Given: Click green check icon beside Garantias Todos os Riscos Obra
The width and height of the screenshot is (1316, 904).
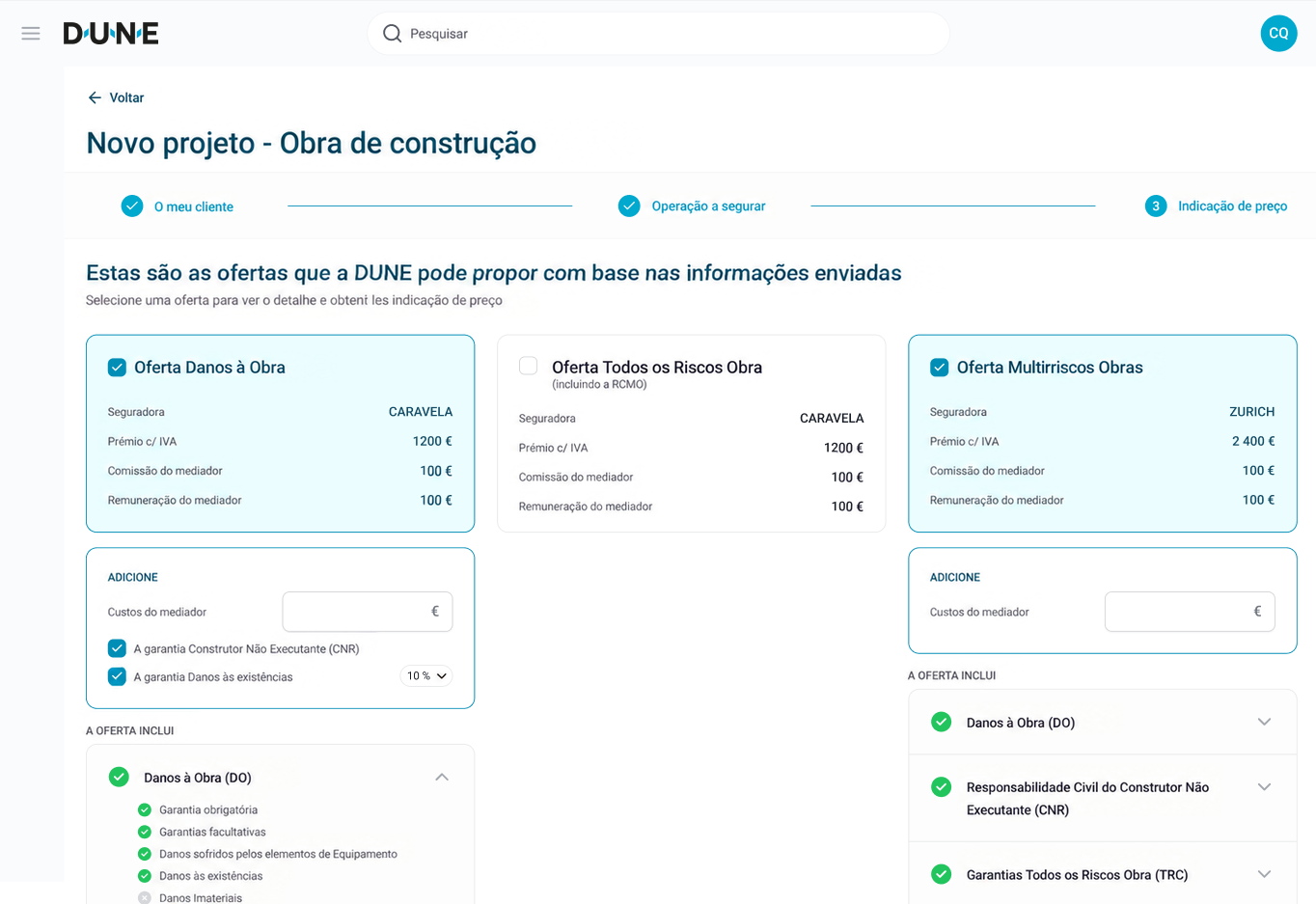Looking at the screenshot, I should click(x=942, y=874).
